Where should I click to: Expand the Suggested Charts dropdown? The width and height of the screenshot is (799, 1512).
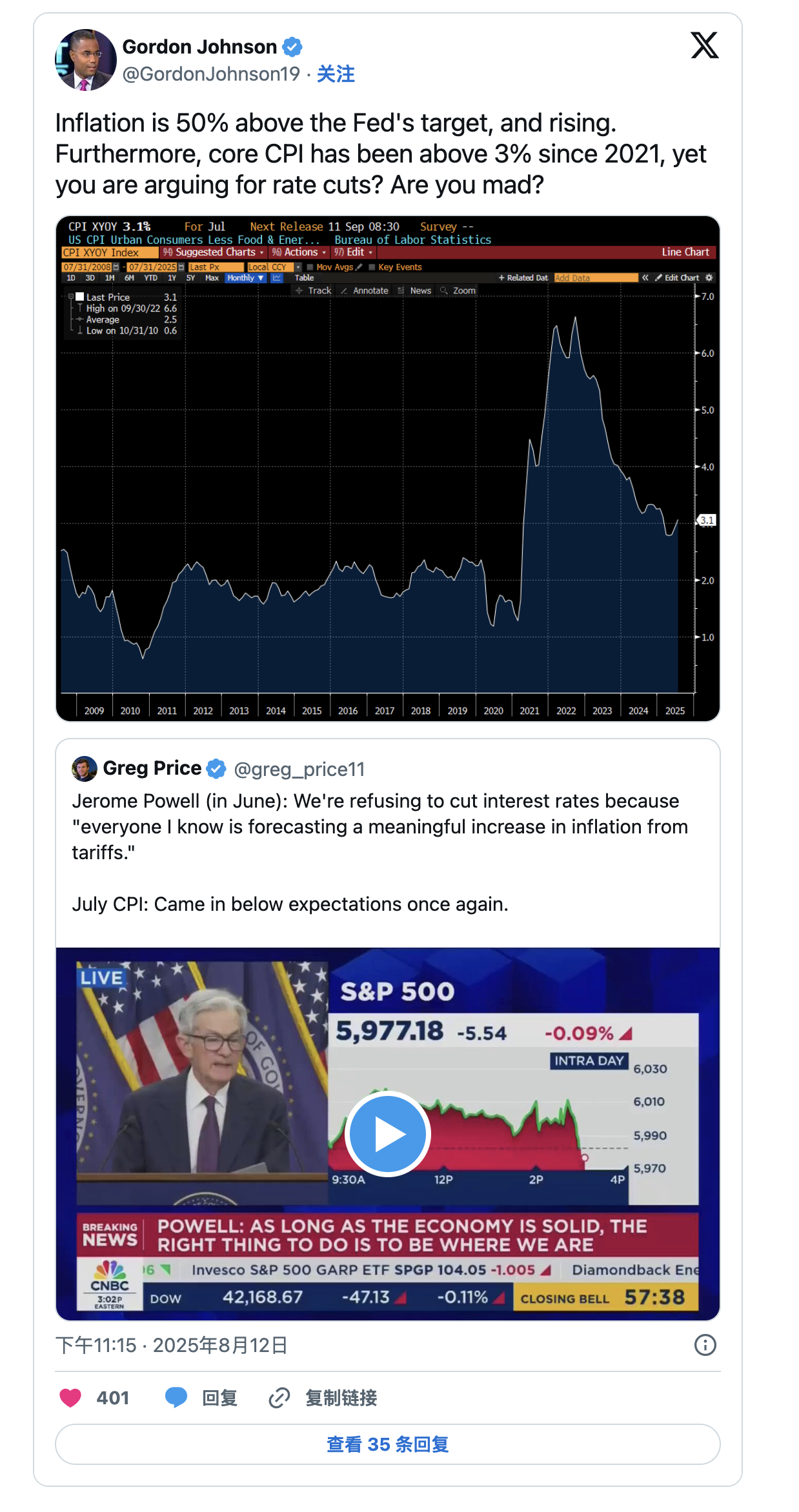click(x=214, y=252)
